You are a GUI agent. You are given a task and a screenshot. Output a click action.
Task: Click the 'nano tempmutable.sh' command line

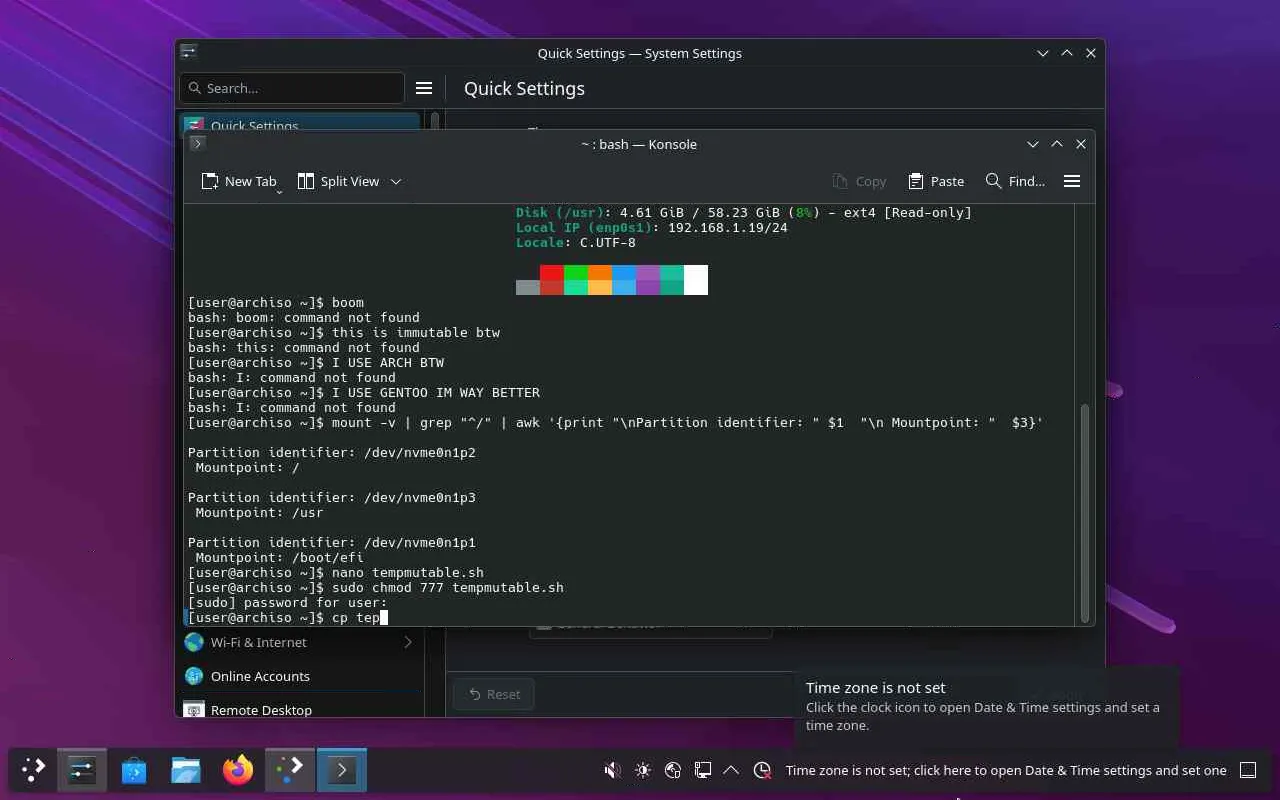coord(336,572)
